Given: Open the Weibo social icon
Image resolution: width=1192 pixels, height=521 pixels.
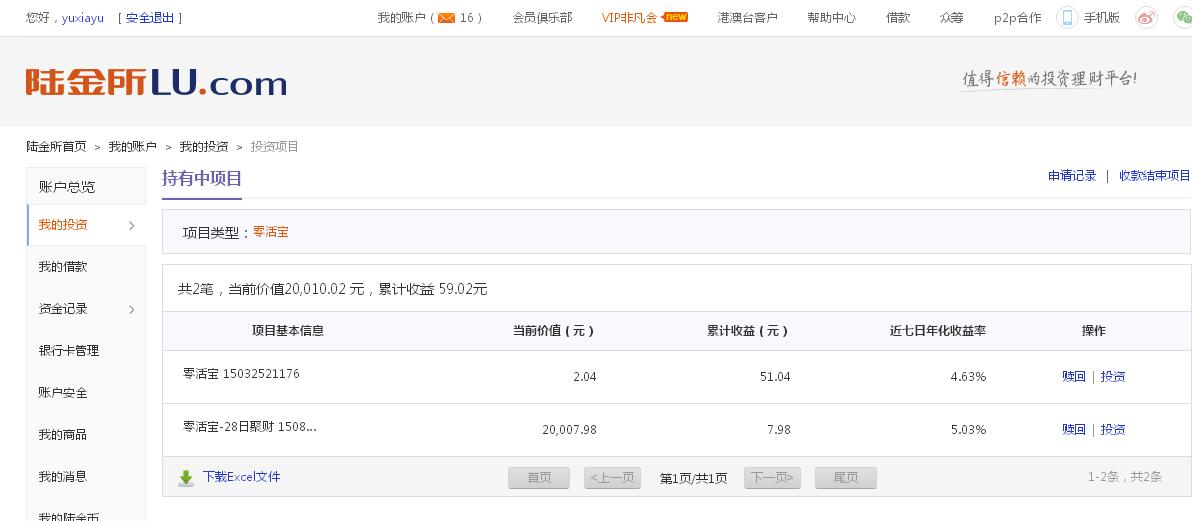Looking at the screenshot, I should tap(1146, 17).
